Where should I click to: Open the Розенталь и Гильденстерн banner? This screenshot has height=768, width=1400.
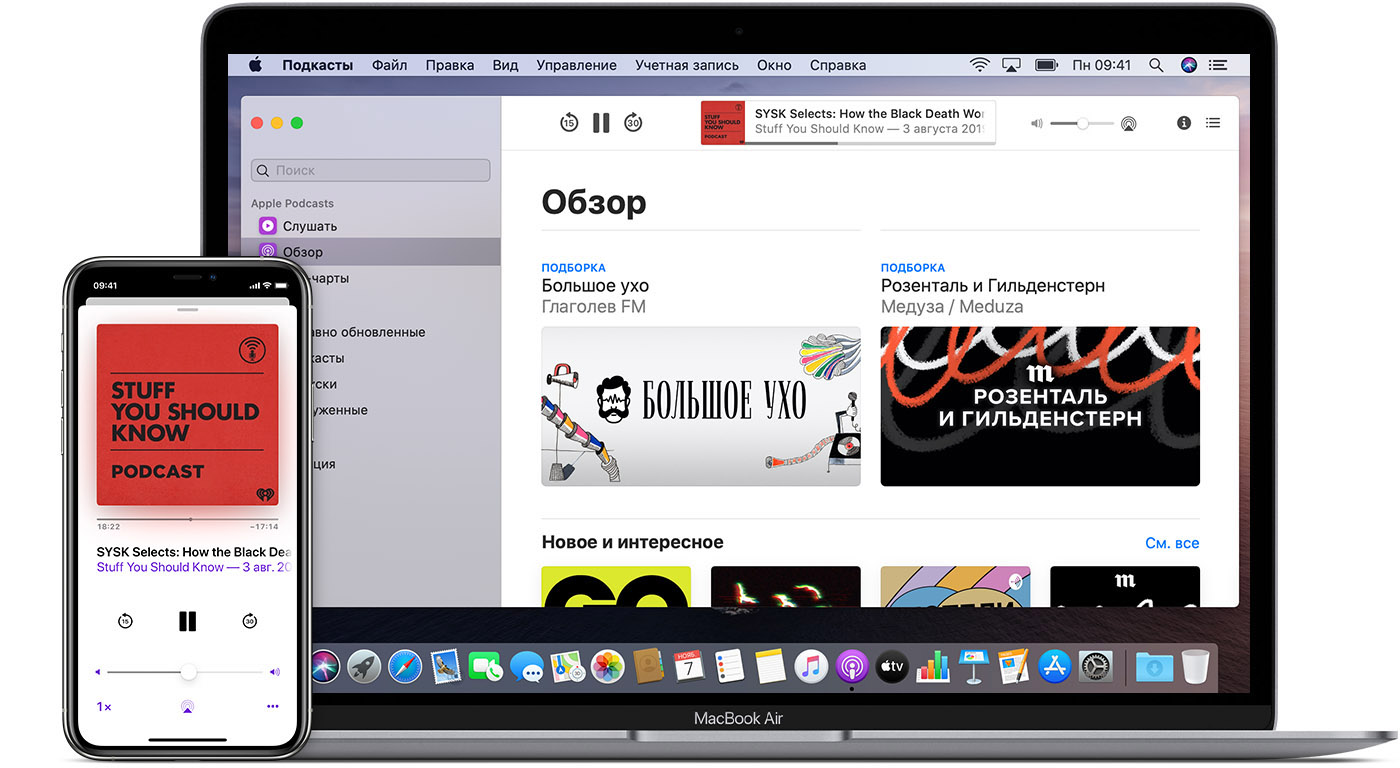coord(1040,406)
